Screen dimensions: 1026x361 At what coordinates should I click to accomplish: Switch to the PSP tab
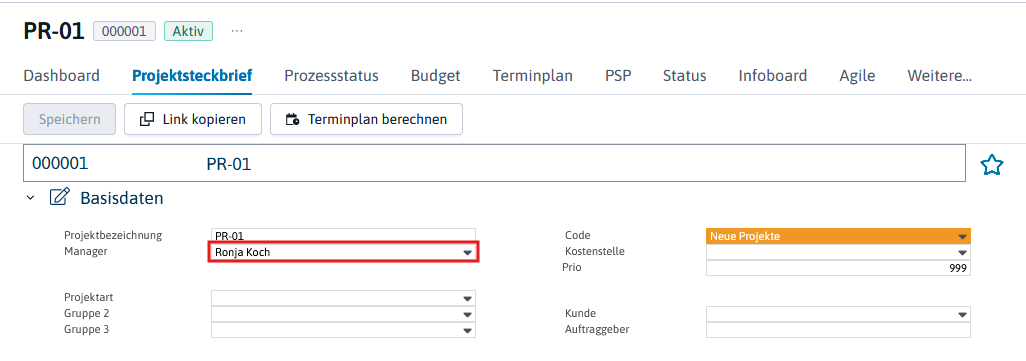coord(618,76)
